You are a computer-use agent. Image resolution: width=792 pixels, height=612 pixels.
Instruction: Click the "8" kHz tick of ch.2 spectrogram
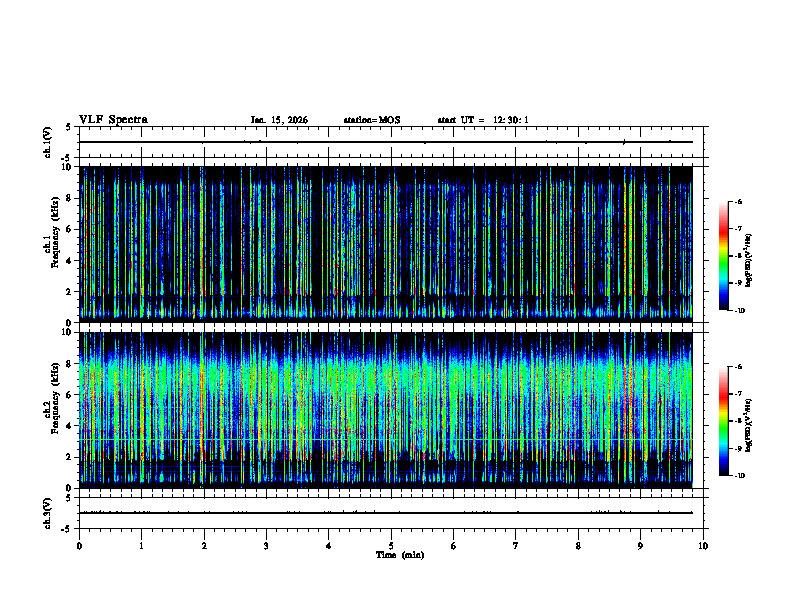coord(70,364)
